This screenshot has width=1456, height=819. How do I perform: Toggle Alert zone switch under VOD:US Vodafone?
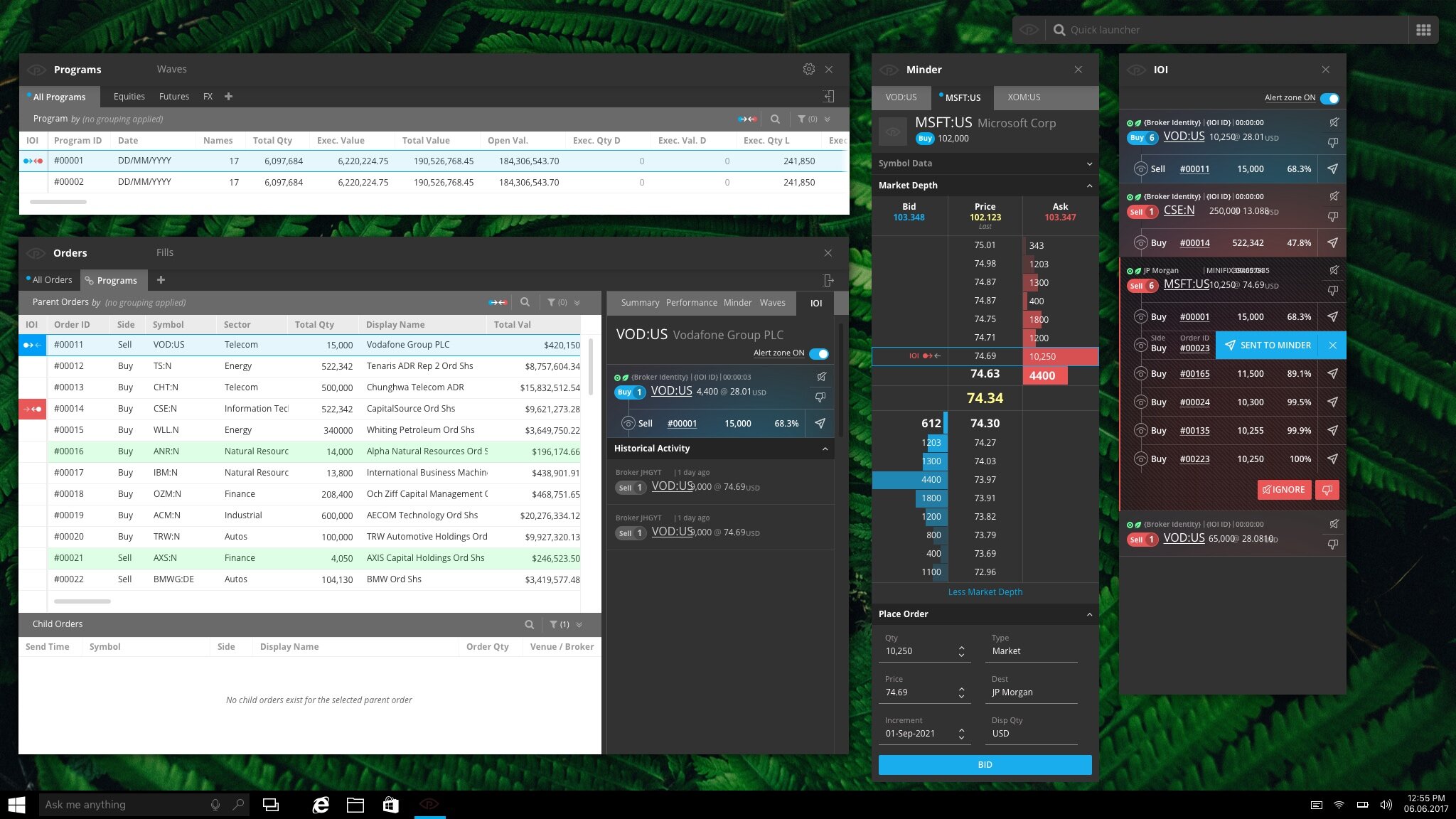[x=819, y=353]
